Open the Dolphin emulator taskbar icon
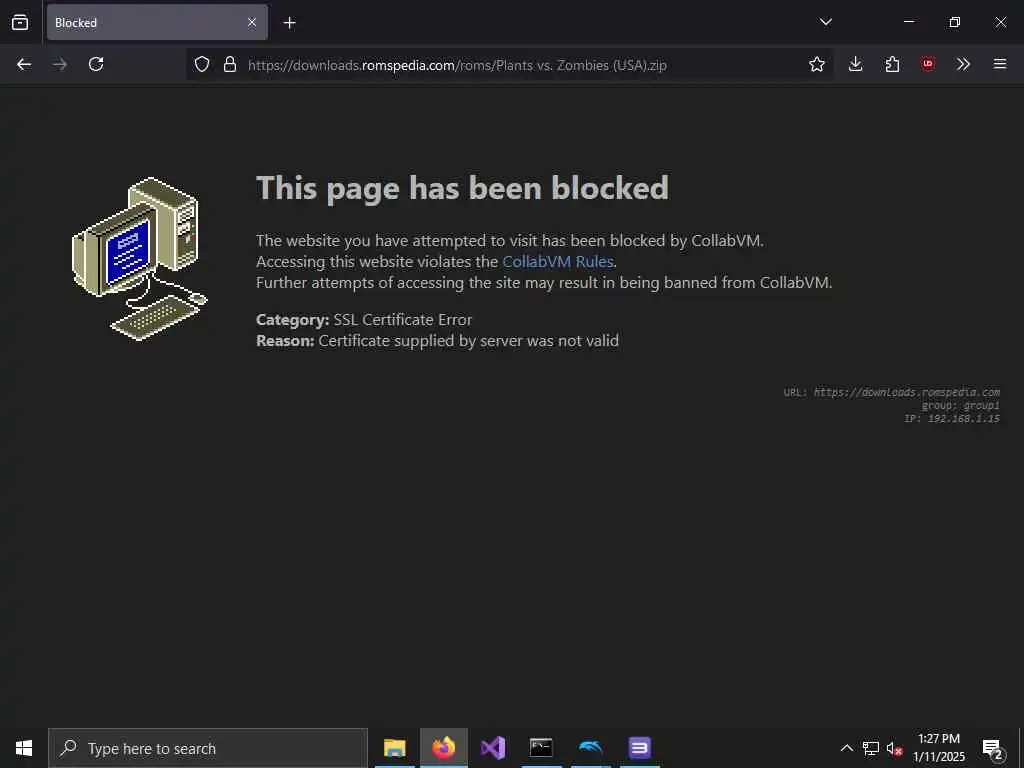1024x768 pixels. 590,748
